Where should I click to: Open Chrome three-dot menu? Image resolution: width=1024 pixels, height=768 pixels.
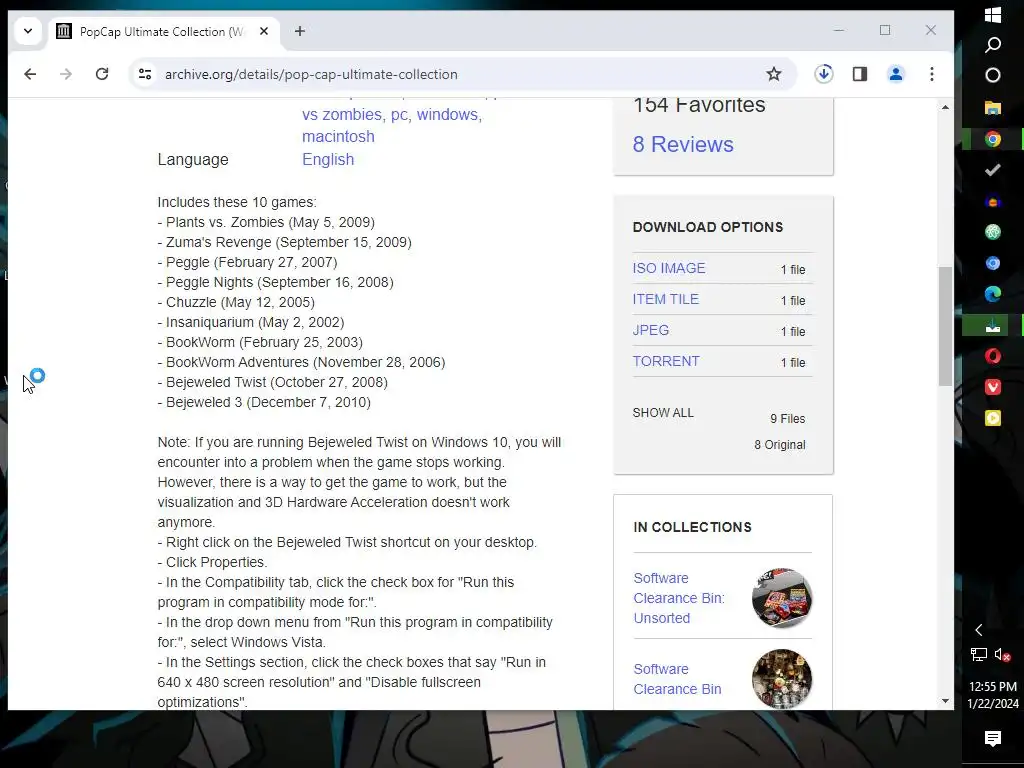pyautogui.click(x=932, y=74)
